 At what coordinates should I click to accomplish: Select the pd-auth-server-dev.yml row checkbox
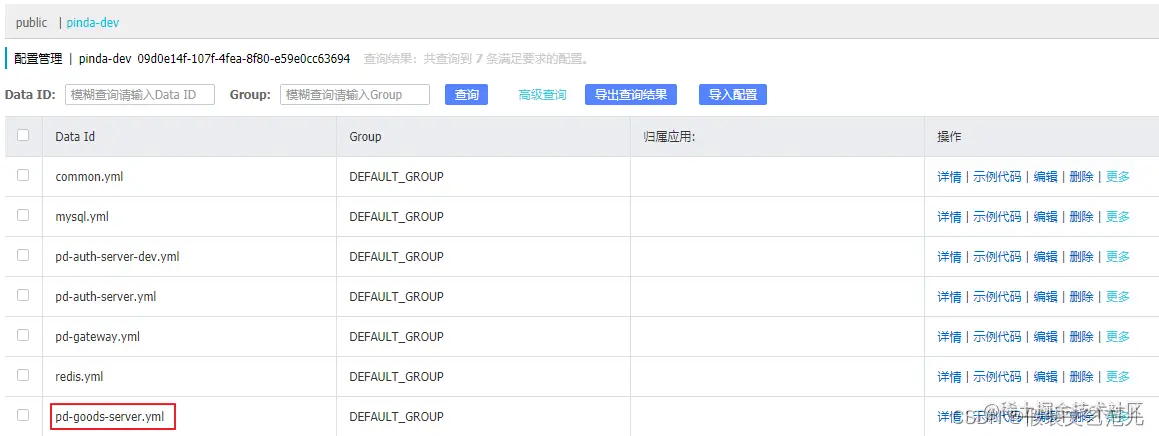pos(23,255)
